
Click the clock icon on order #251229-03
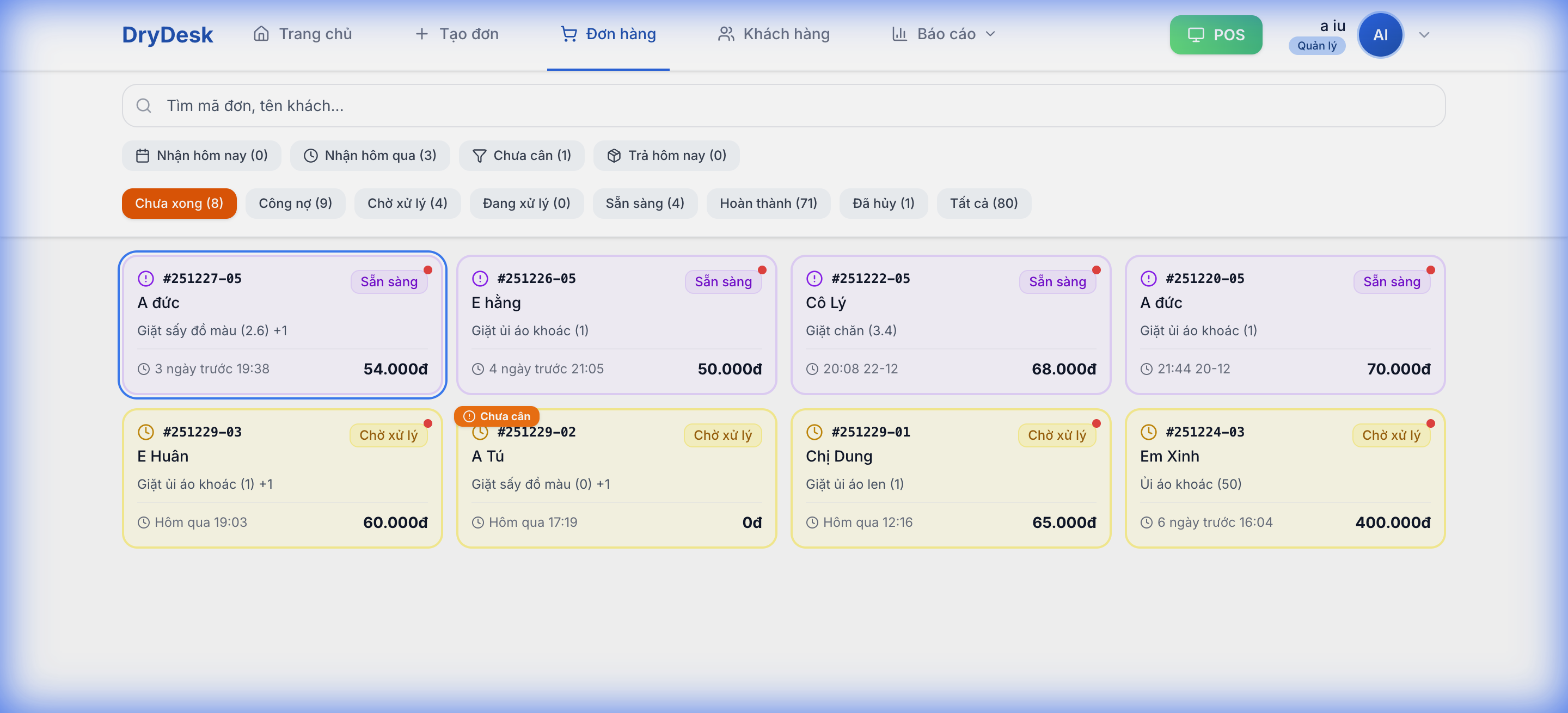tap(145, 432)
